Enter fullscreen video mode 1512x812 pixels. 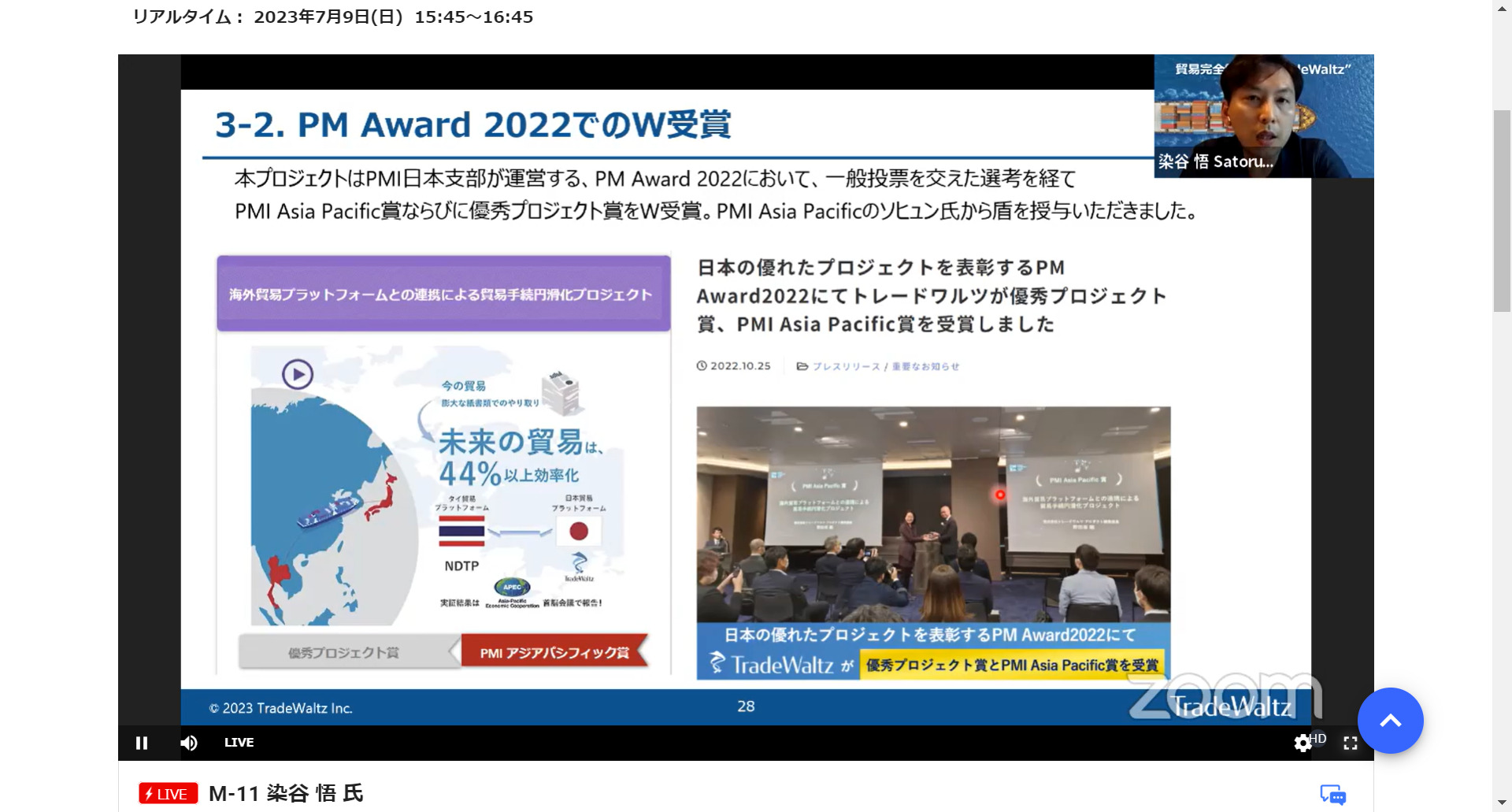[x=1351, y=743]
